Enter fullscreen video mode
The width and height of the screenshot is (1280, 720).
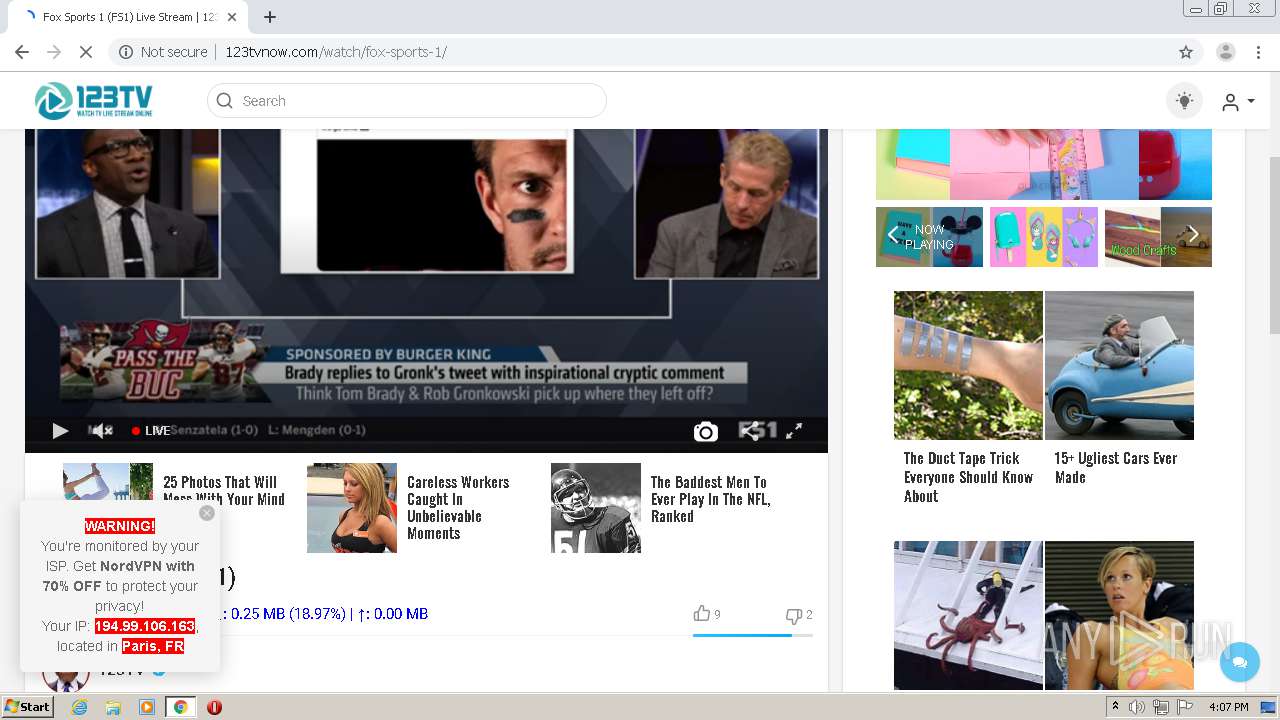794,431
